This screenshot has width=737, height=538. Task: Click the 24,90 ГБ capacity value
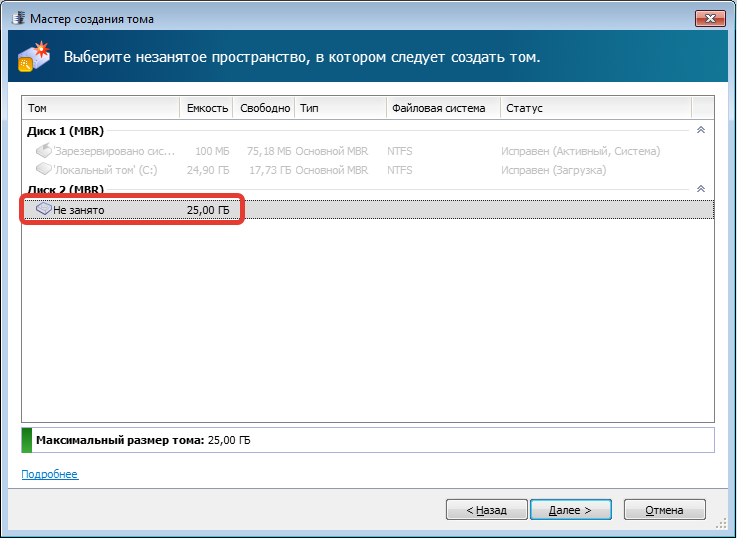208,170
